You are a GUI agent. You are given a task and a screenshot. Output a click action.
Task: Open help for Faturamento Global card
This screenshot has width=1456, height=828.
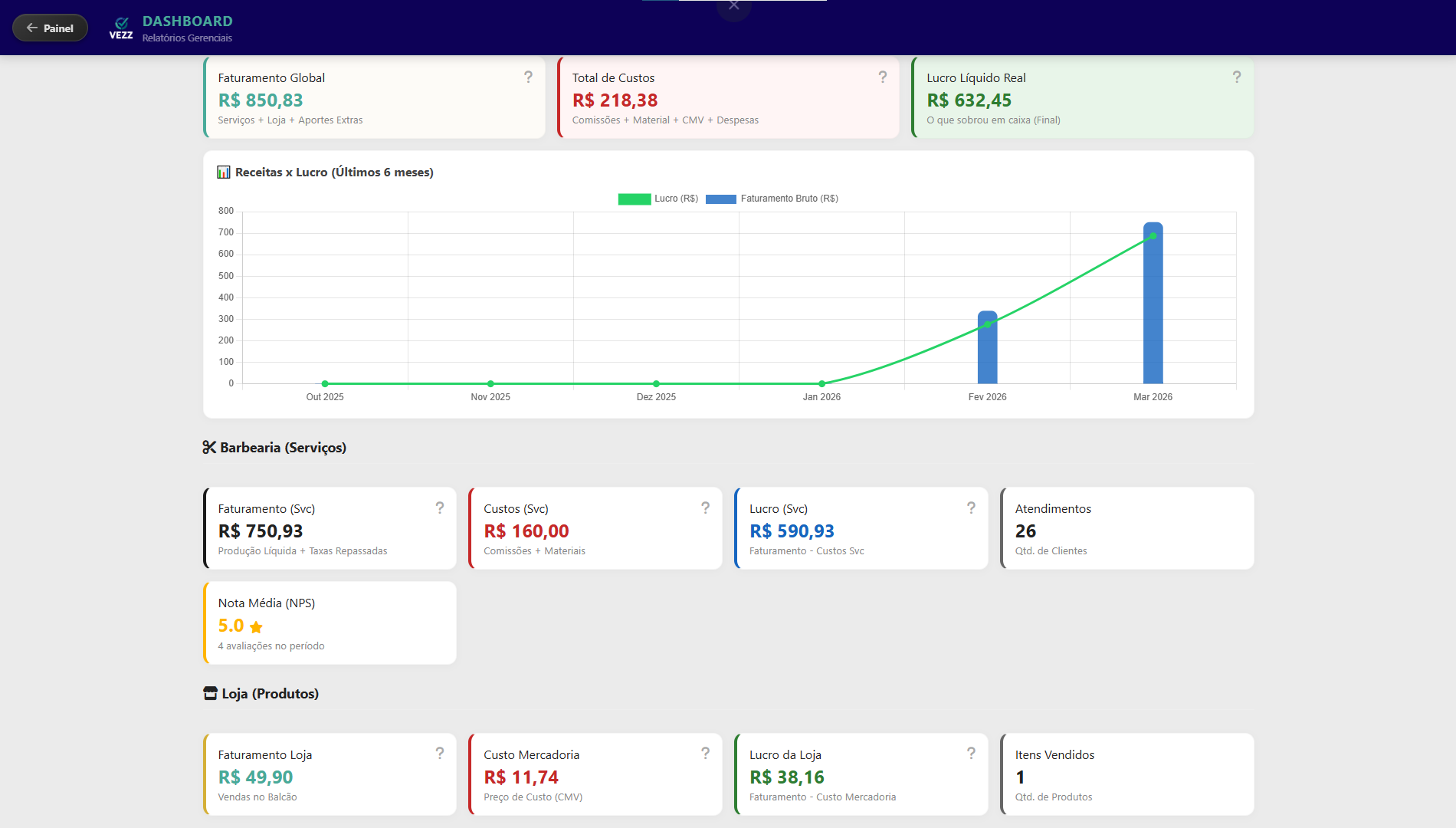click(528, 77)
